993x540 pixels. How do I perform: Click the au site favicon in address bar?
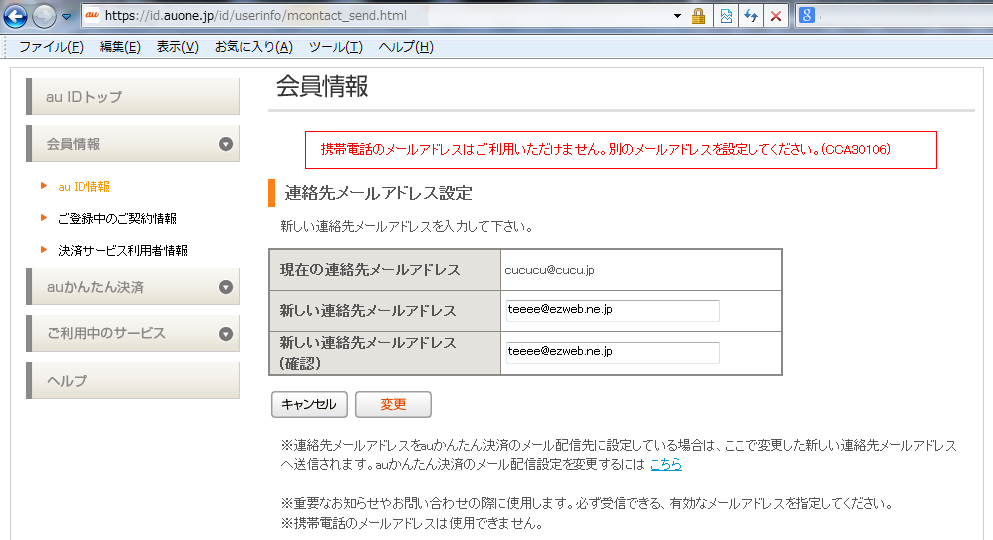point(92,15)
